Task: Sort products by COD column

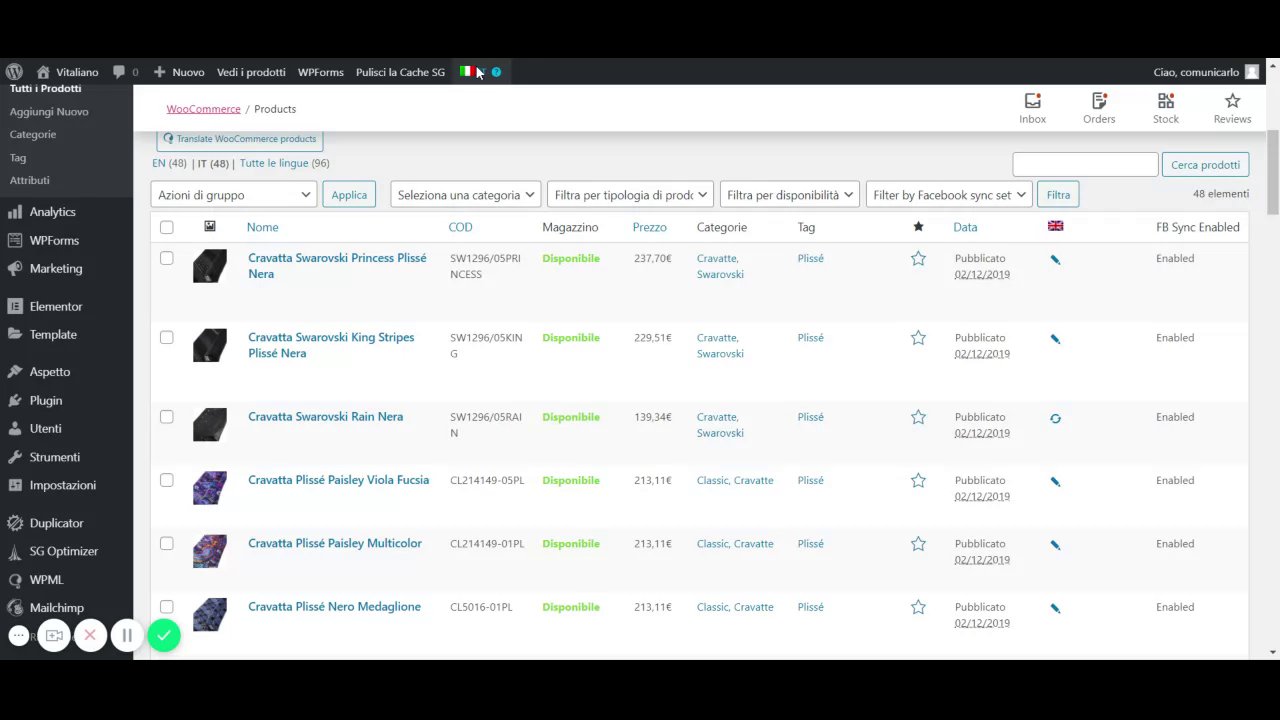Action: coord(460,227)
